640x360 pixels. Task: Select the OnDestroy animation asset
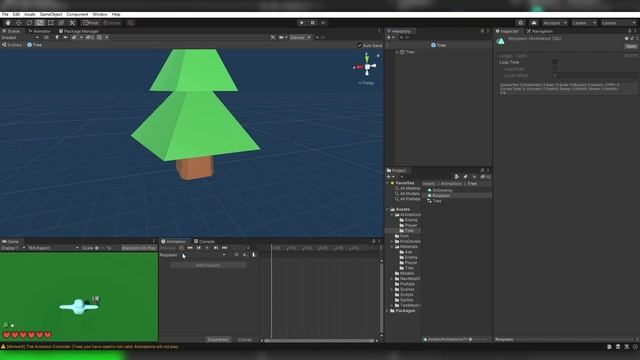pos(439,190)
